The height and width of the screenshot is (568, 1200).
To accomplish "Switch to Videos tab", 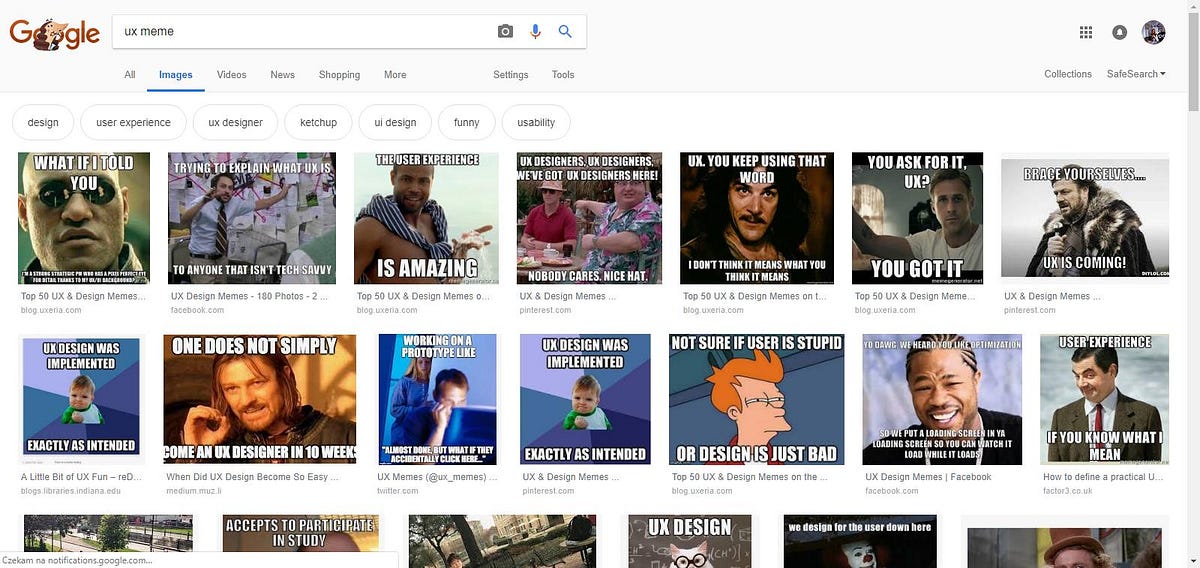I will (231, 75).
